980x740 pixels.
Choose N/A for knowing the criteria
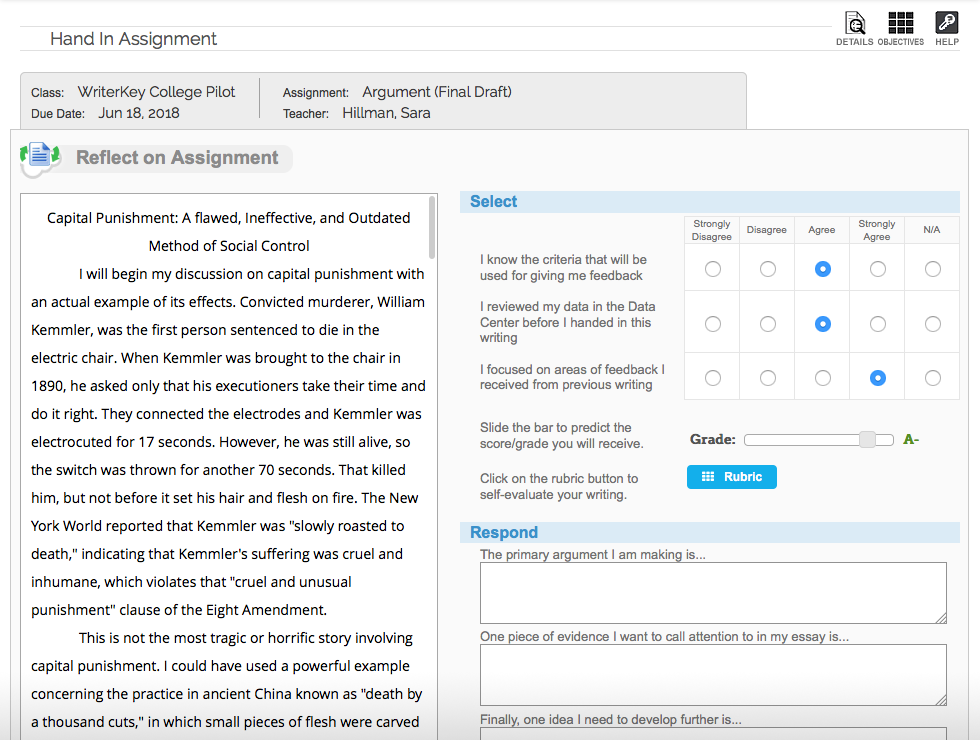(932, 269)
